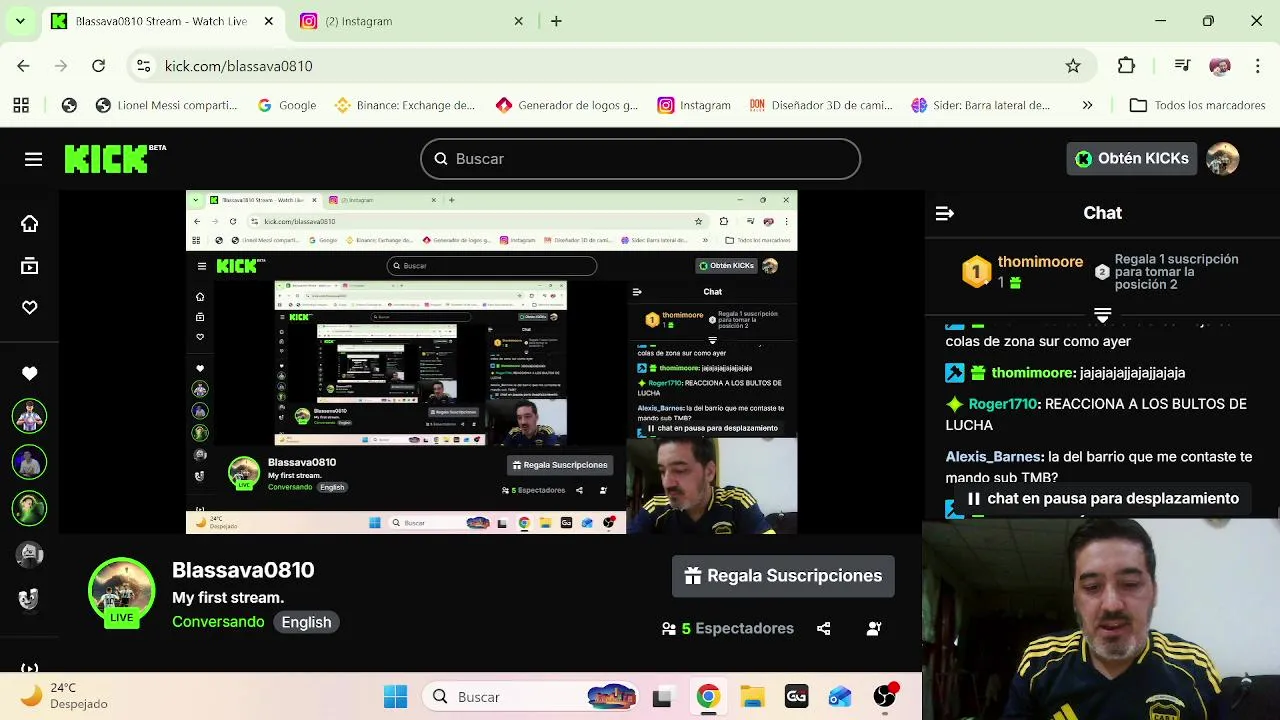Open the user profile avatar in Kick header
Viewport: 1280px width, 720px height.
point(1222,158)
